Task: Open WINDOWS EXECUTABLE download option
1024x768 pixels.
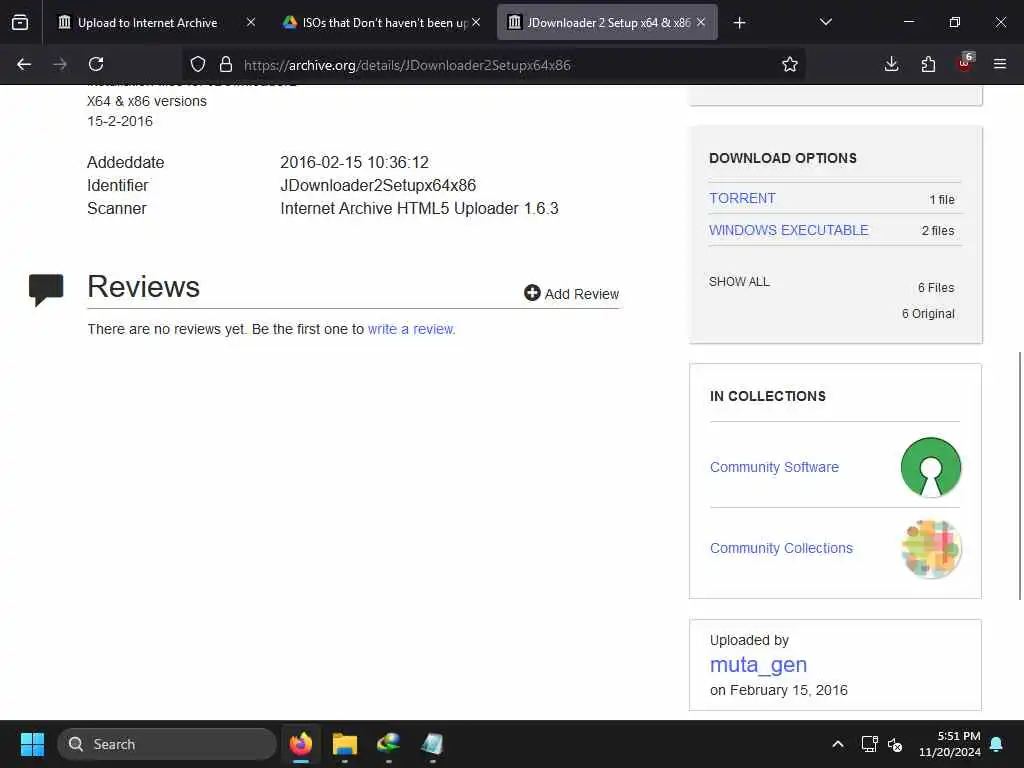Action: [789, 230]
